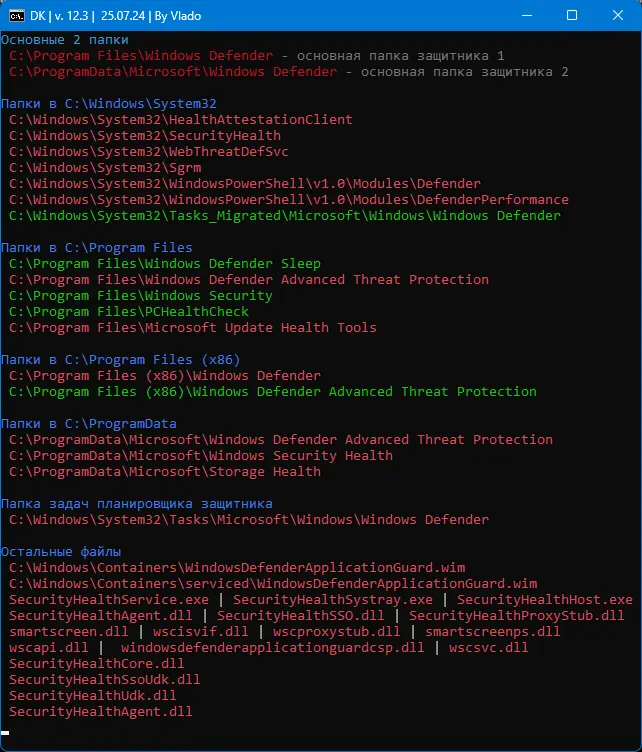Select the green Tasks_Migrated Windows Defender path
Viewport: 642px width, 752px height.
pos(284,216)
